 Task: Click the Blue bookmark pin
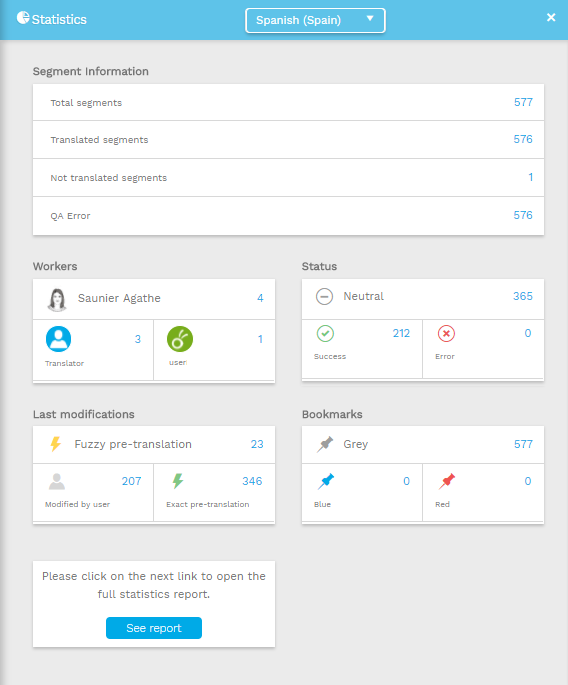tap(326, 481)
